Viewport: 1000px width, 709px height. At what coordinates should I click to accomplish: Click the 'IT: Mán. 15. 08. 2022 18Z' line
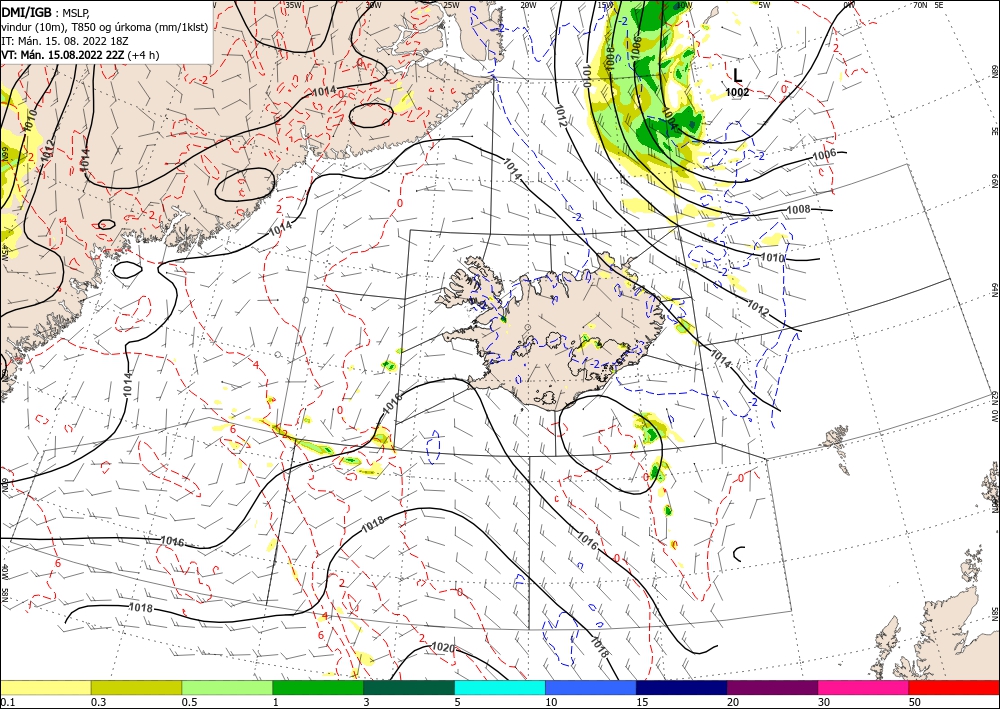[x=65, y=41]
